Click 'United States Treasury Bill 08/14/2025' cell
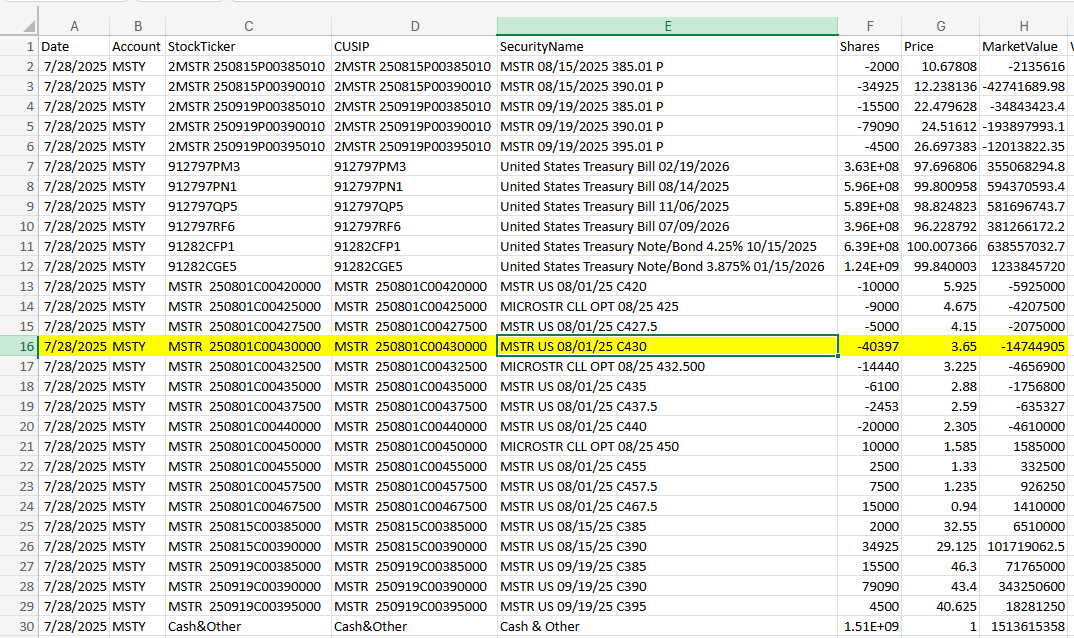This screenshot has height=638, width=1074. (668, 186)
